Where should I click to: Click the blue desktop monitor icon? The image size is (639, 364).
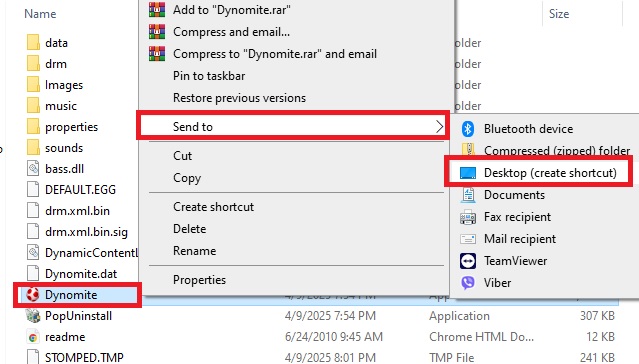click(468, 173)
